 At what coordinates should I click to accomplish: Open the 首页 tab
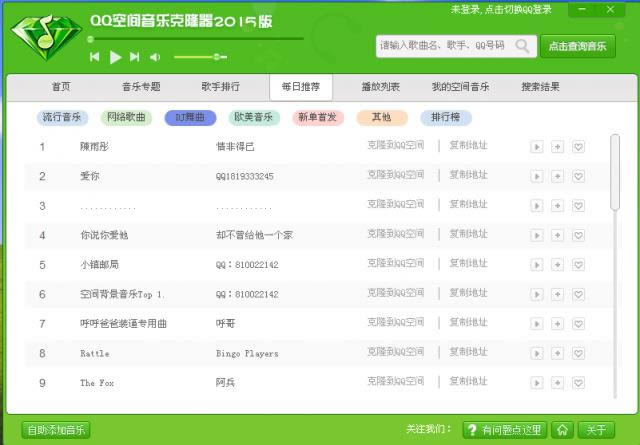click(61, 87)
